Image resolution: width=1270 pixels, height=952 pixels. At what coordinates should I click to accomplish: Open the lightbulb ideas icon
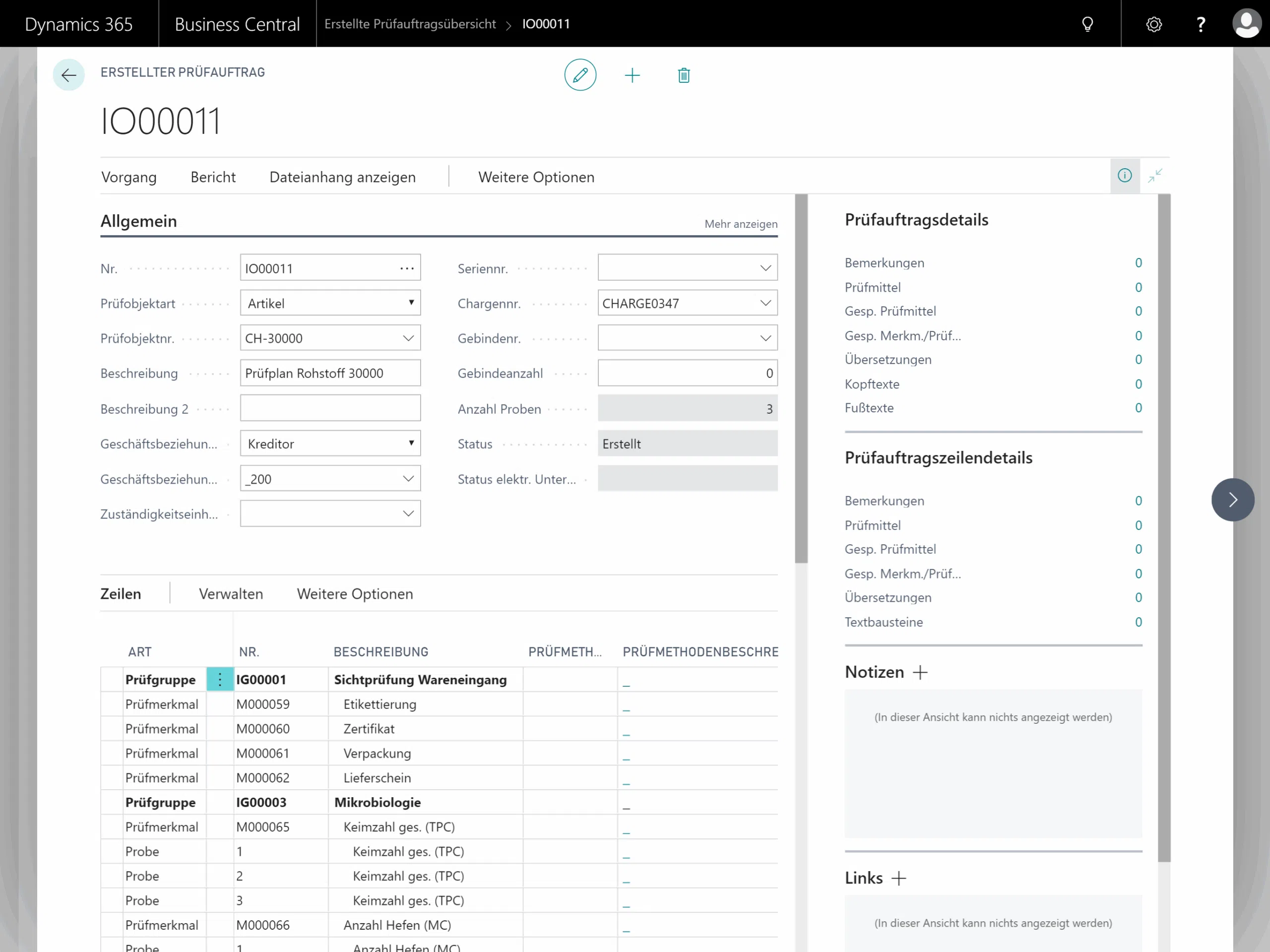click(x=1087, y=23)
